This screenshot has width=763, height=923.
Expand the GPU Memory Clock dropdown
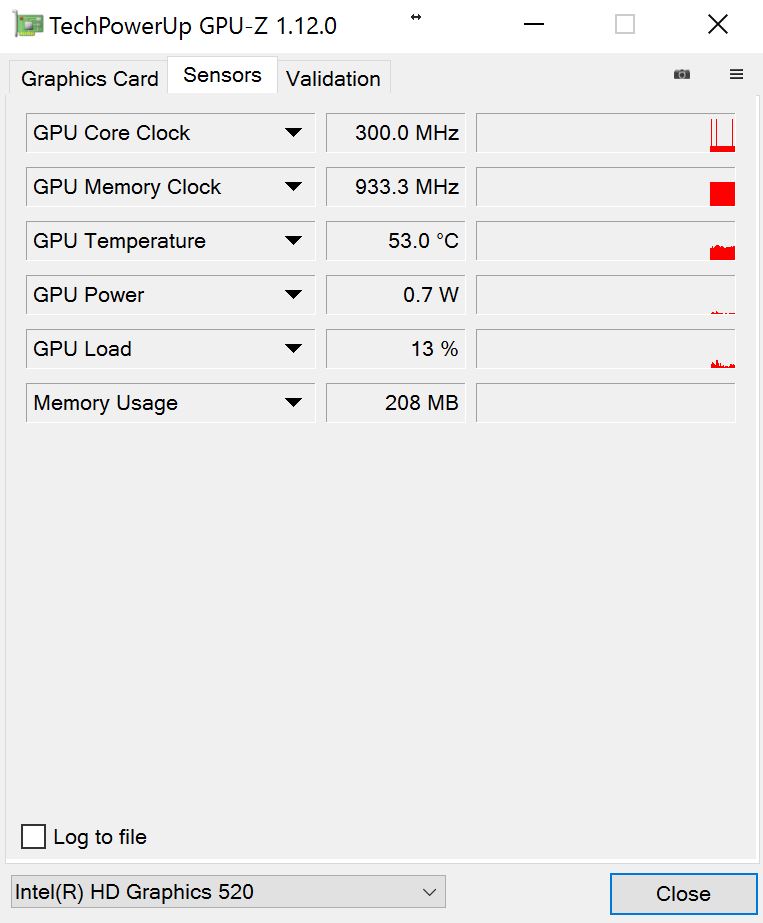coord(293,187)
